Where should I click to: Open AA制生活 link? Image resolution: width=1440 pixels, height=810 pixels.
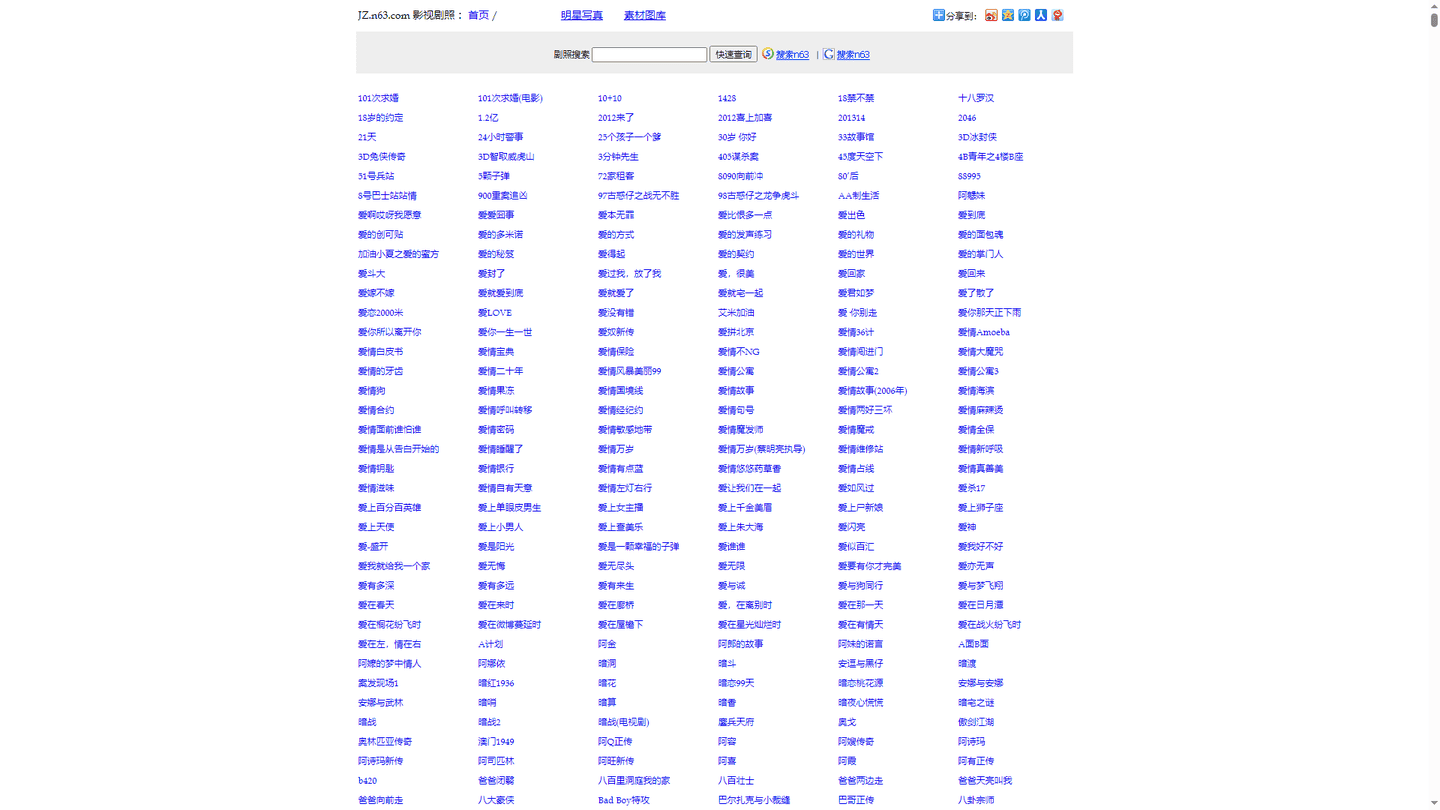pyautogui.click(x=858, y=196)
